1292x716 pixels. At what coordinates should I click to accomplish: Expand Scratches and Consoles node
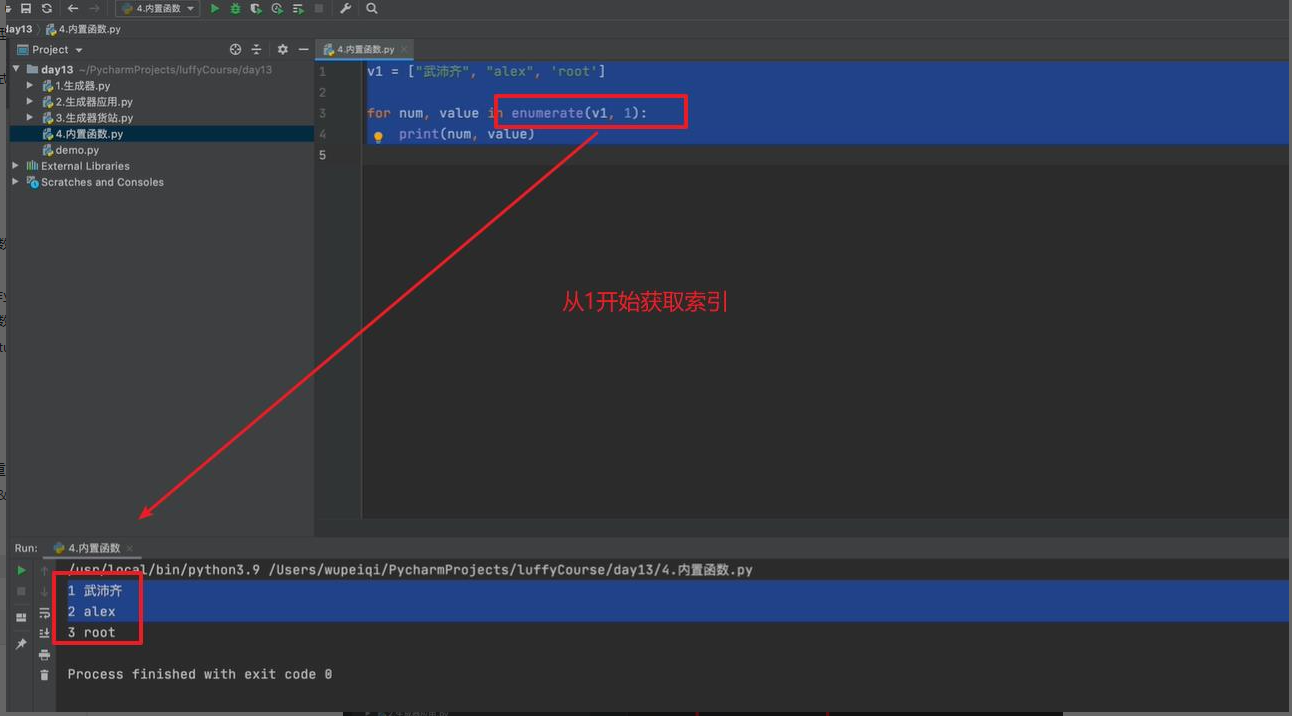tap(15, 182)
